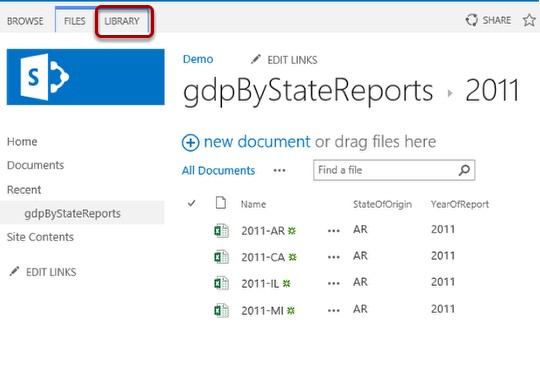Open the view options ellipsis menu
Viewport: 540px width, 376px height.
279,170
